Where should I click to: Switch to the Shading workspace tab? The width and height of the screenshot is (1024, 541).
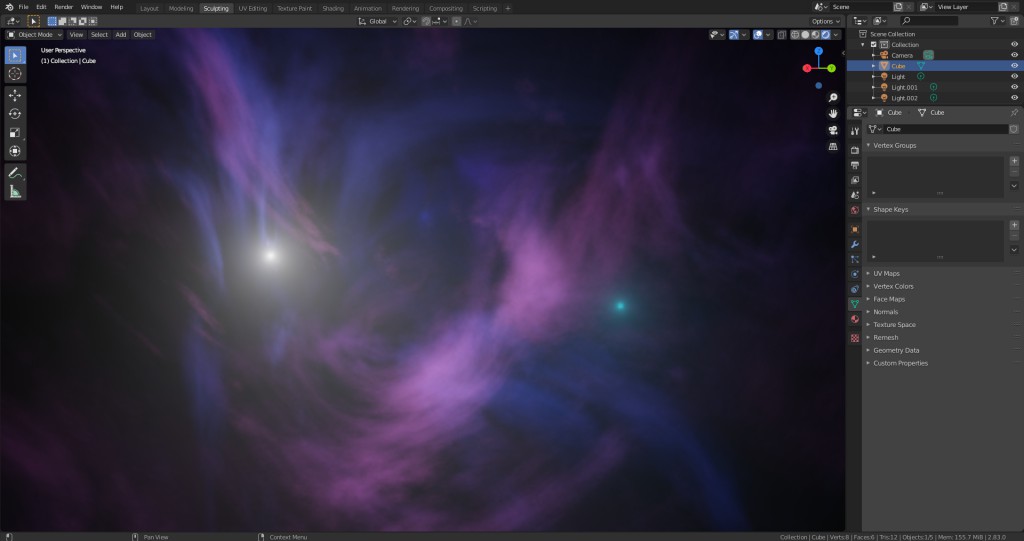tap(333, 8)
